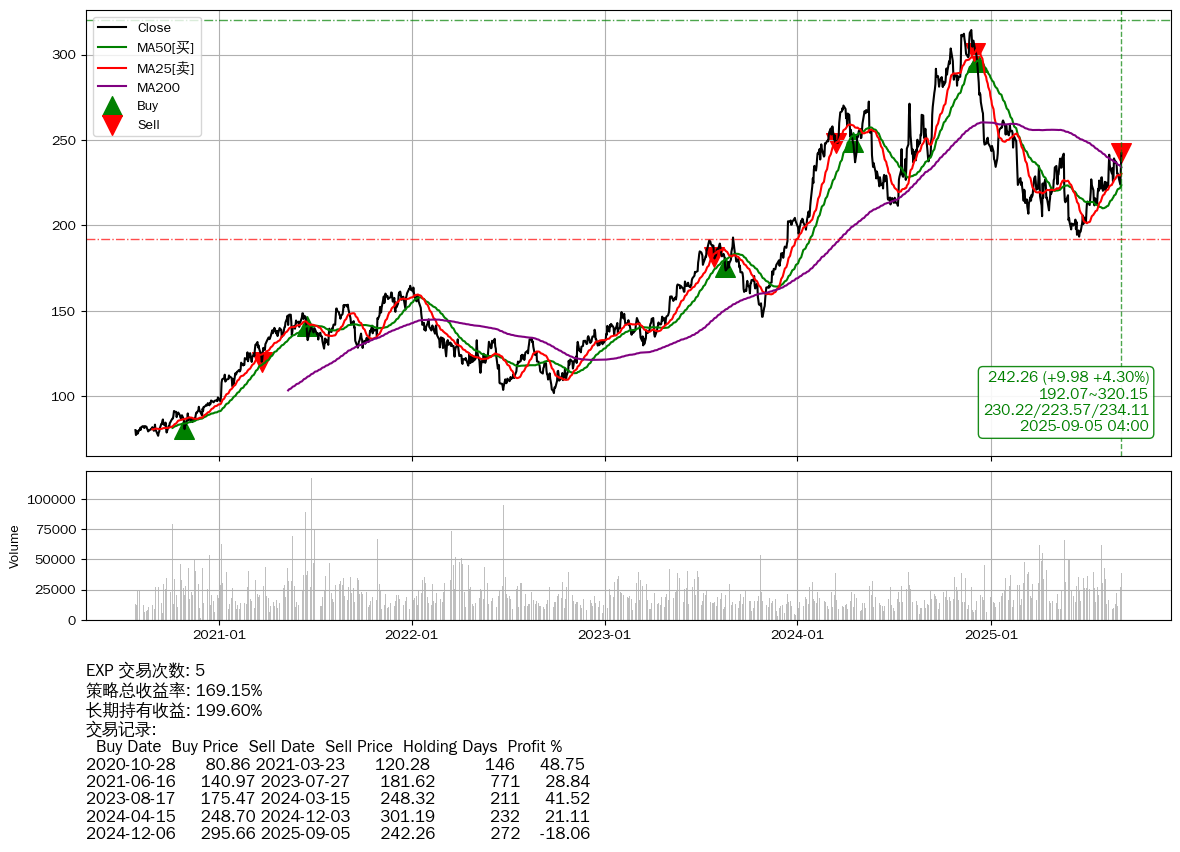Click the Buy Date column header
The image size is (1180, 852).
click(x=128, y=747)
